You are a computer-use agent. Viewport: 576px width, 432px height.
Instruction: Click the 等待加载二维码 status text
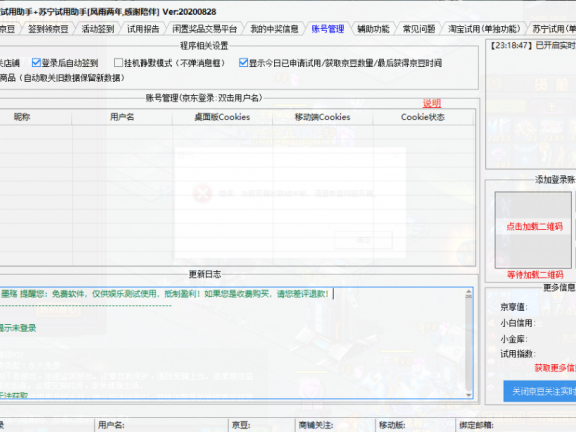(535, 275)
